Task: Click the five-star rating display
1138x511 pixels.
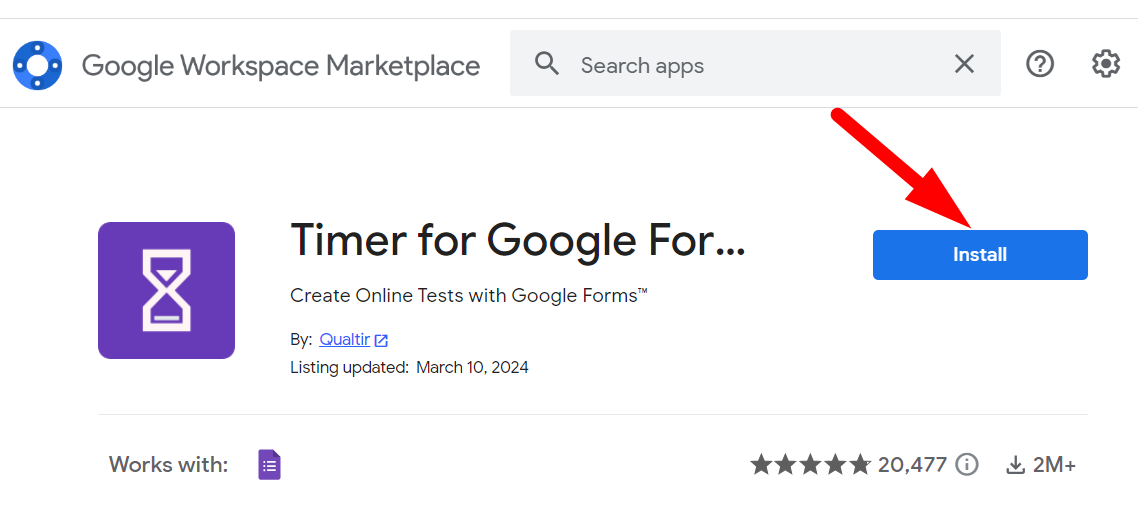Action: click(x=810, y=464)
